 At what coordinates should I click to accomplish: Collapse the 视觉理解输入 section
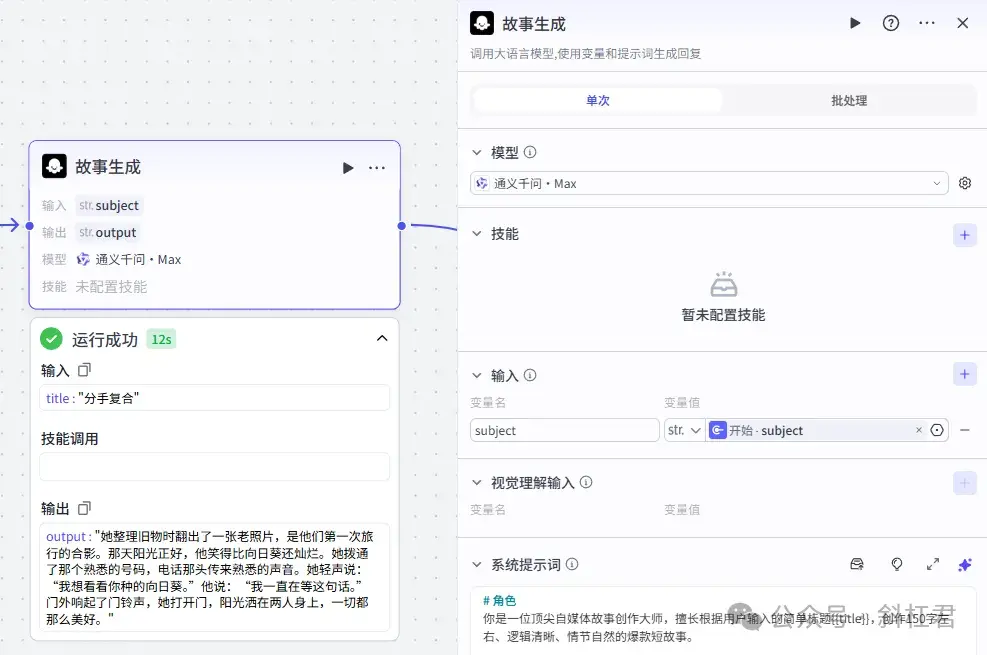[x=477, y=483]
